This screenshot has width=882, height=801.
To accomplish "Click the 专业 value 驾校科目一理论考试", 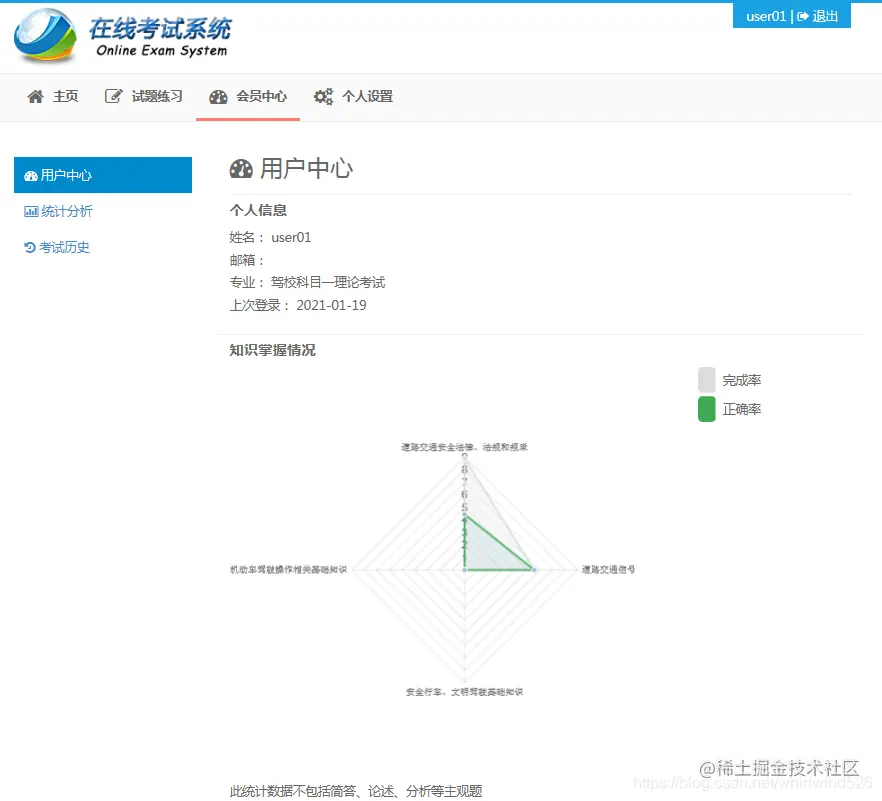I will tap(328, 282).
